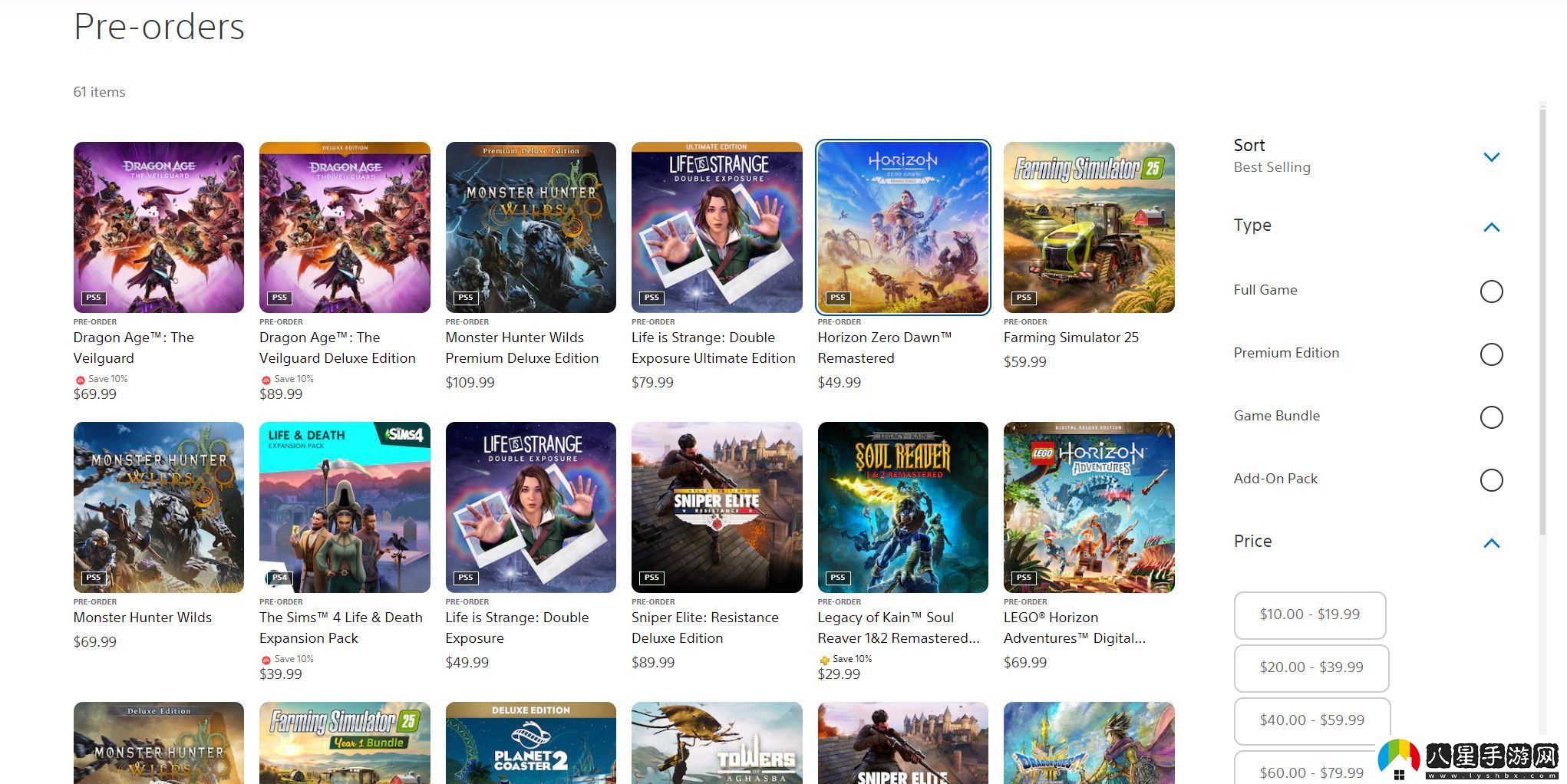Apply the $40.00 - $59.99 price filter
The width and height of the screenshot is (1567, 784).
pos(1311,720)
